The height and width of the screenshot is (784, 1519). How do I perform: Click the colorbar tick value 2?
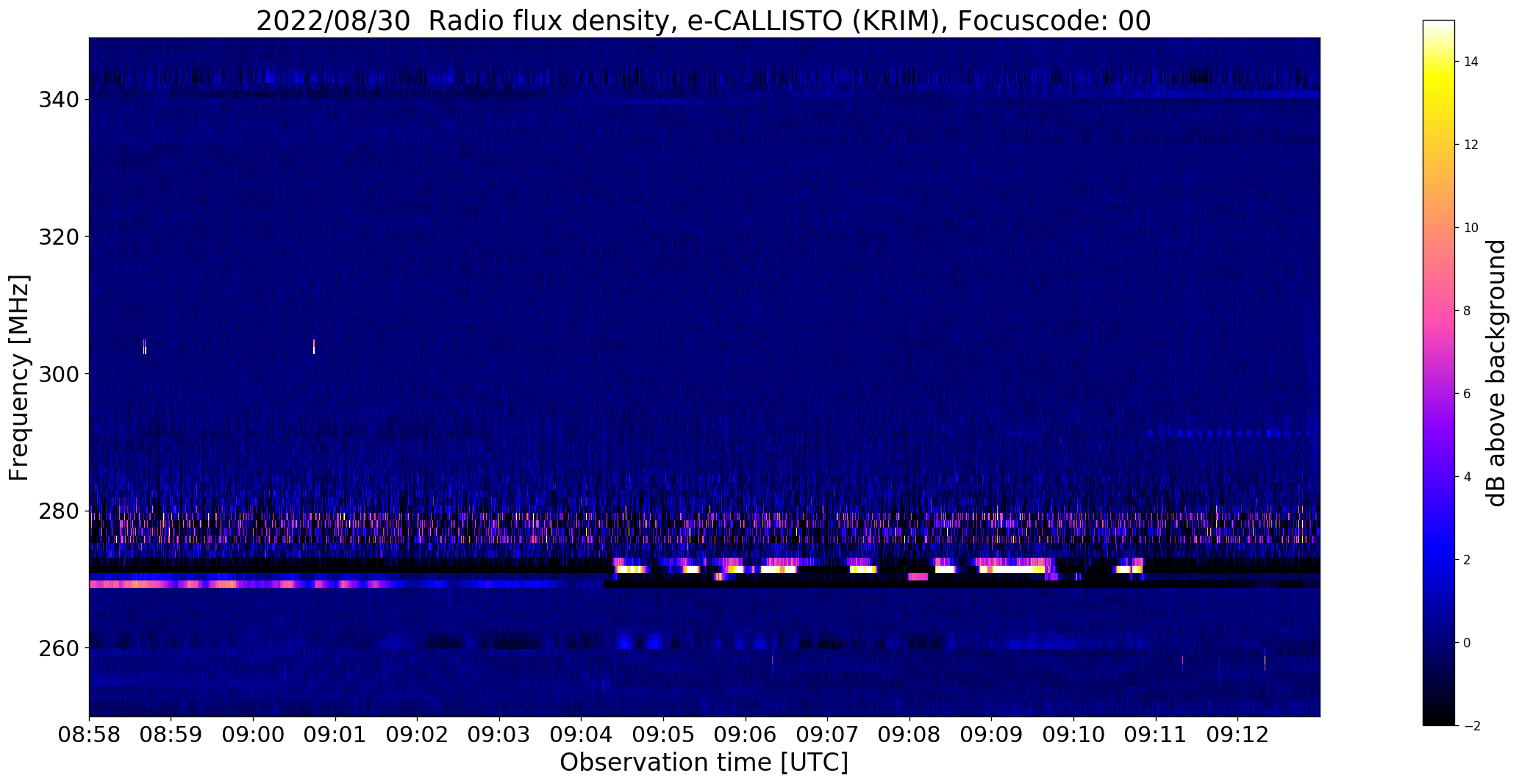(1468, 560)
